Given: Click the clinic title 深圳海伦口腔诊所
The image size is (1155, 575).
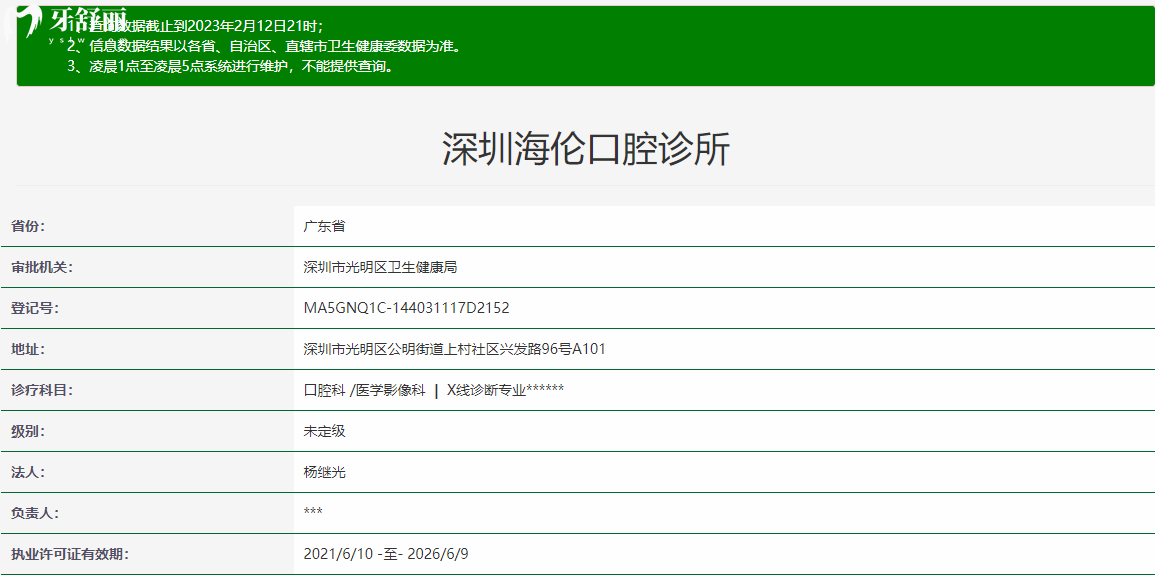Looking at the screenshot, I should coord(586,149).
